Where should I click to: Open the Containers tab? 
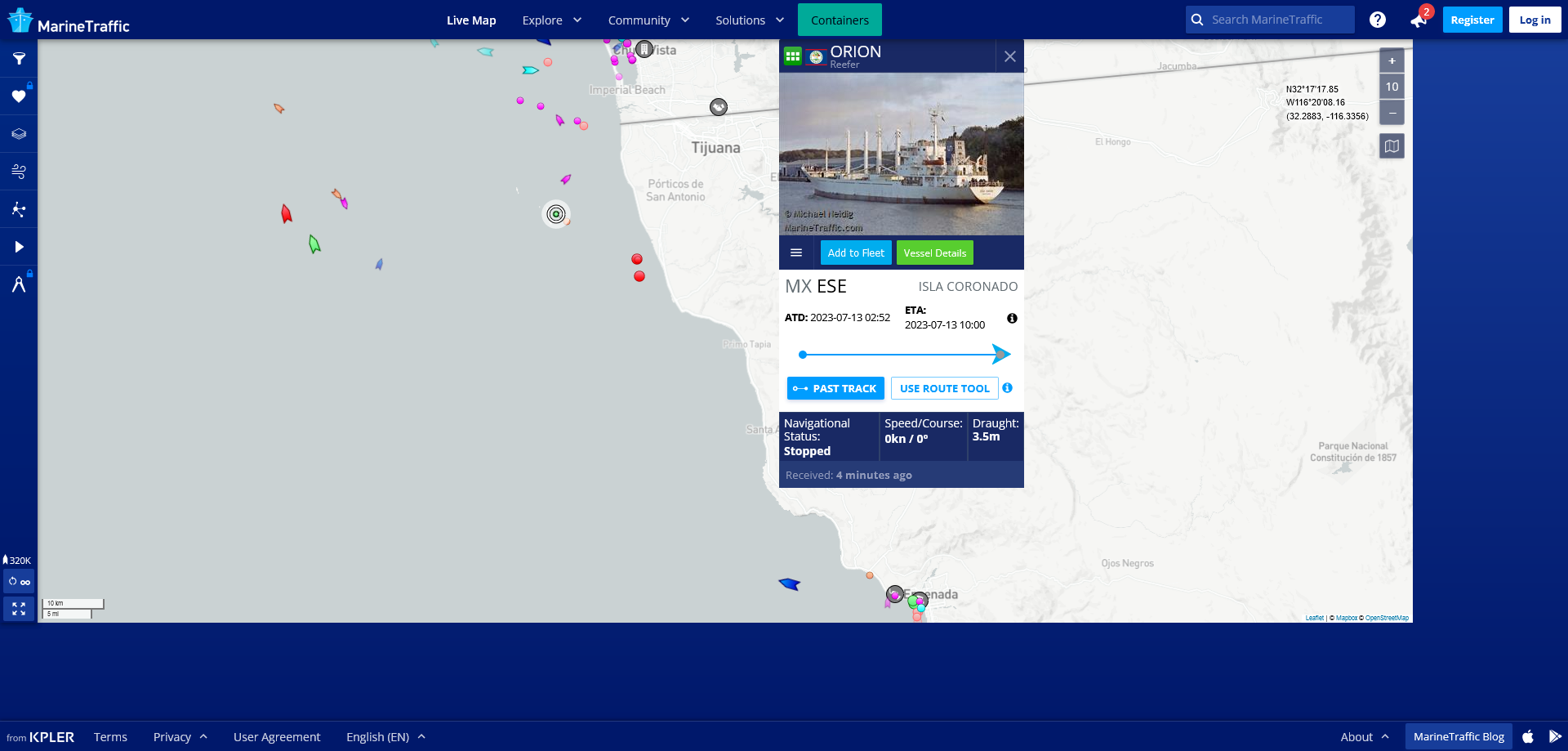pos(840,20)
